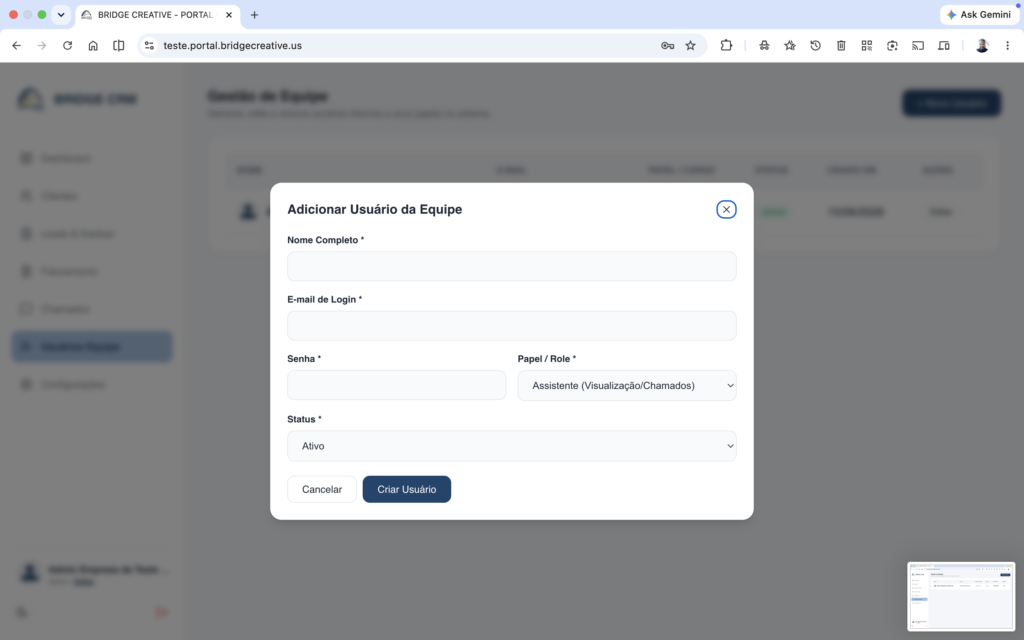Click into the Senha password field
1024x640 pixels.
[x=396, y=385]
